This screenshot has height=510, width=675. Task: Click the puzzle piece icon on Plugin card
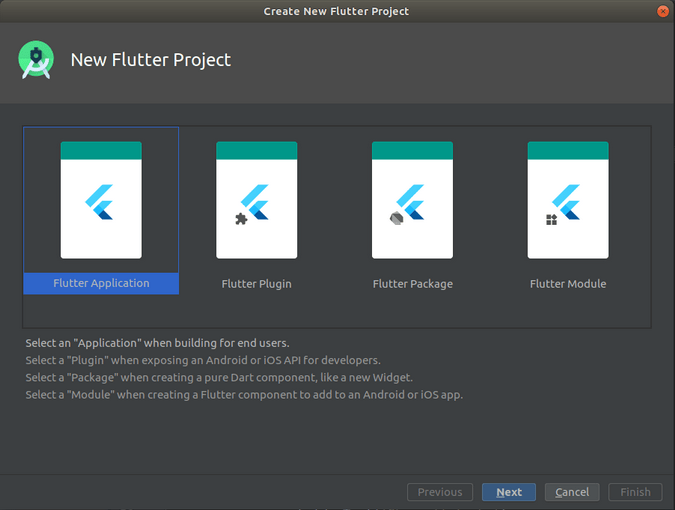(x=240, y=219)
